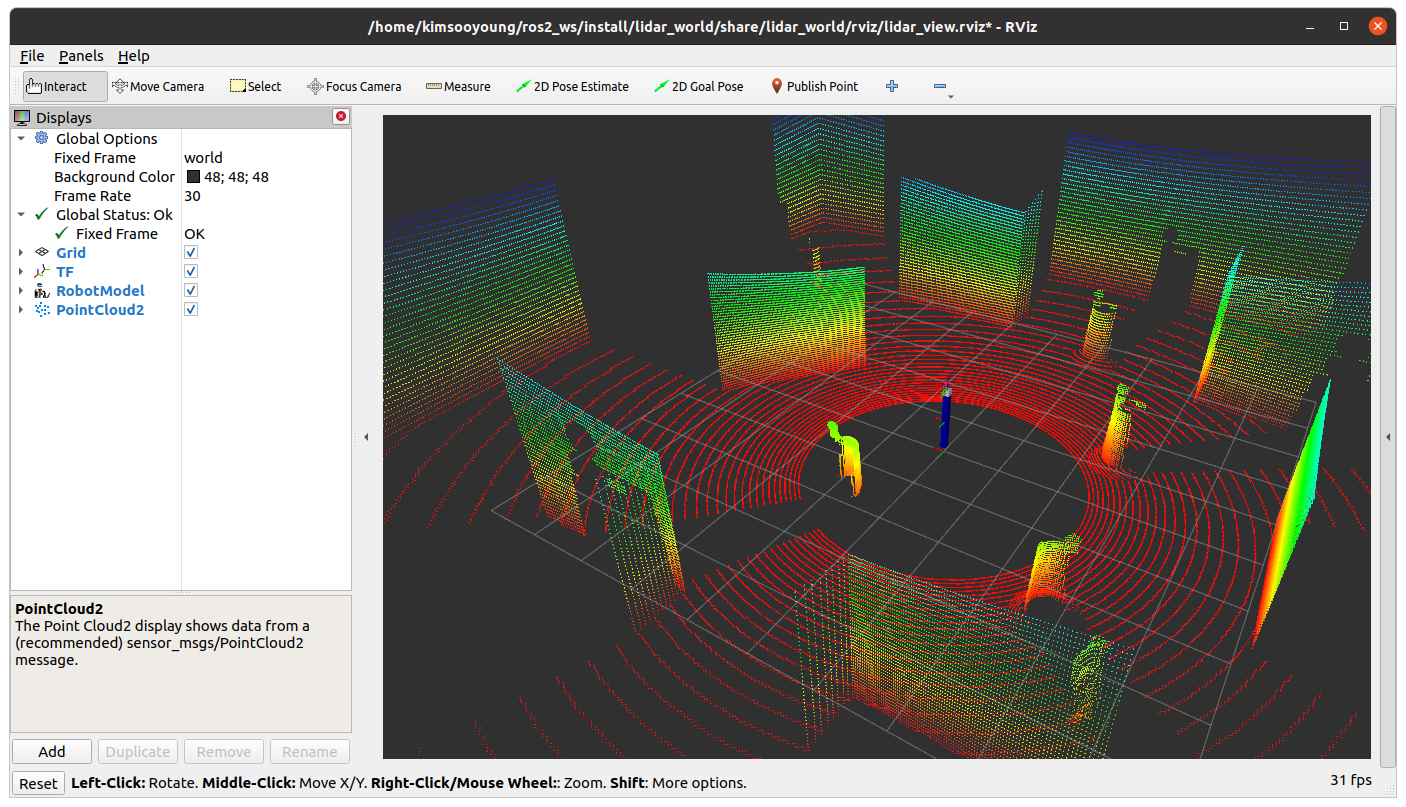Select the Move Camera tool
The width and height of the screenshot is (1406, 807).
pyautogui.click(x=158, y=86)
